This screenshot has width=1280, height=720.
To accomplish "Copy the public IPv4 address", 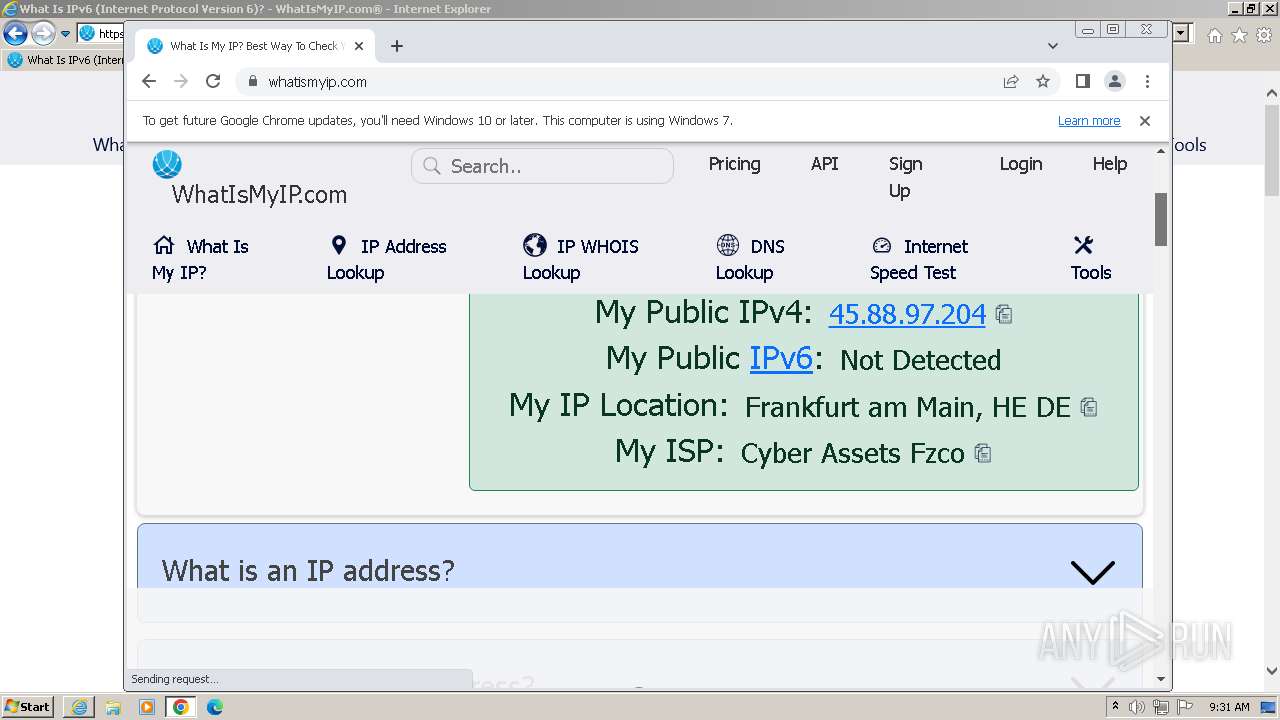I will point(1004,315).
